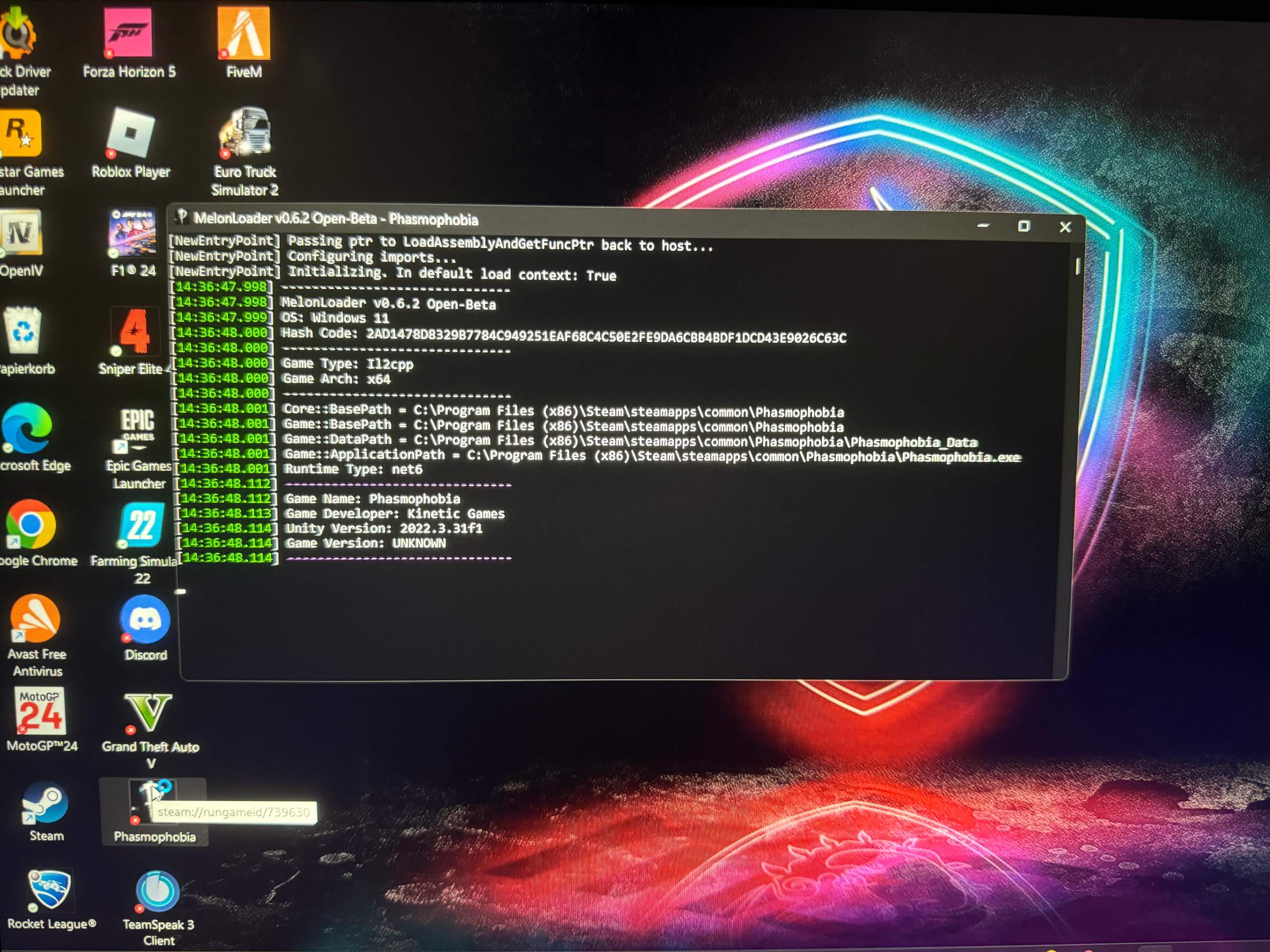Click the Steam desktop shortcut
Image resolution: width=1270 pixels, height=952 pixels.
[46, 810]
